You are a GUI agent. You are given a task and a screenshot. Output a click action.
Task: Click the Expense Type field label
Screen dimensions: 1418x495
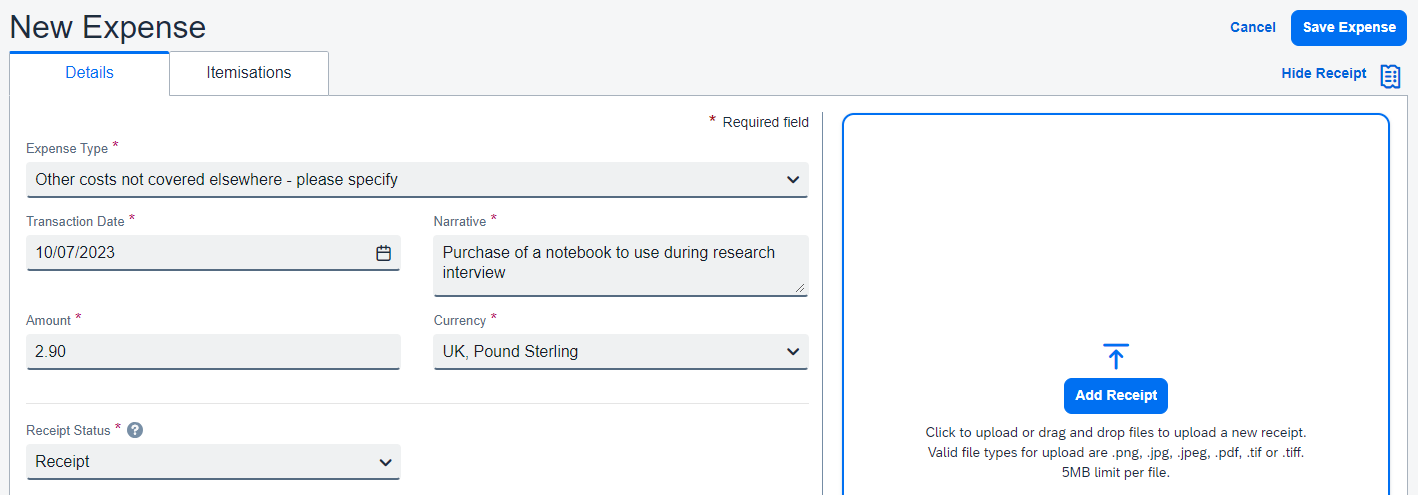pyautogui.click(x=67, y=149)
